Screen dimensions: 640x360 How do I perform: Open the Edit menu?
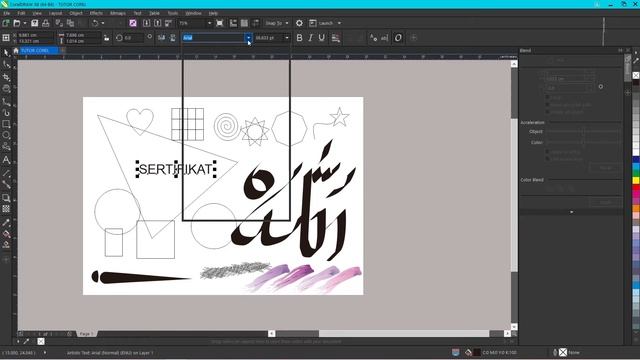tap(21, 13)
